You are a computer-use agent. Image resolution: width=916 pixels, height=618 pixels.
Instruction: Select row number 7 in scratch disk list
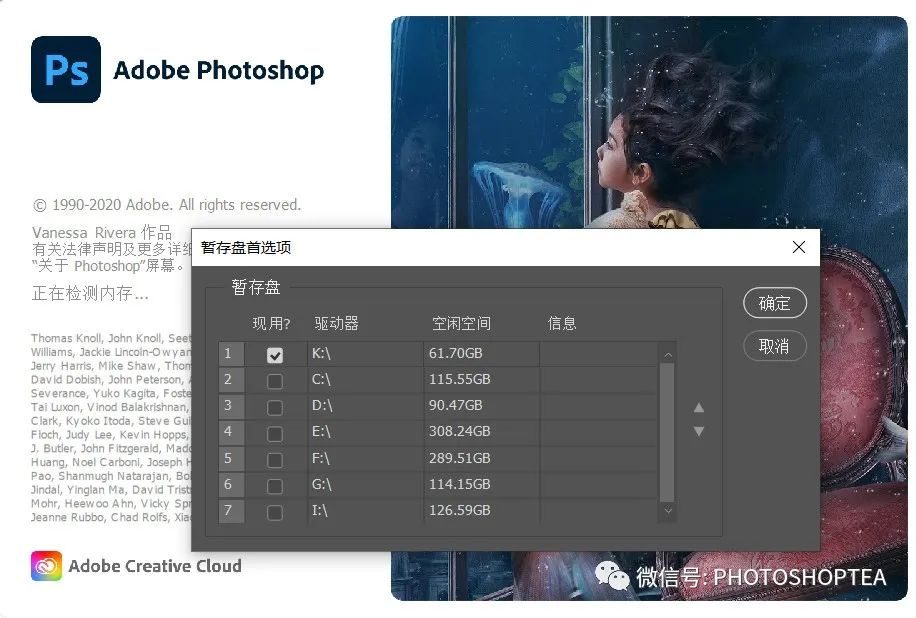231,511
